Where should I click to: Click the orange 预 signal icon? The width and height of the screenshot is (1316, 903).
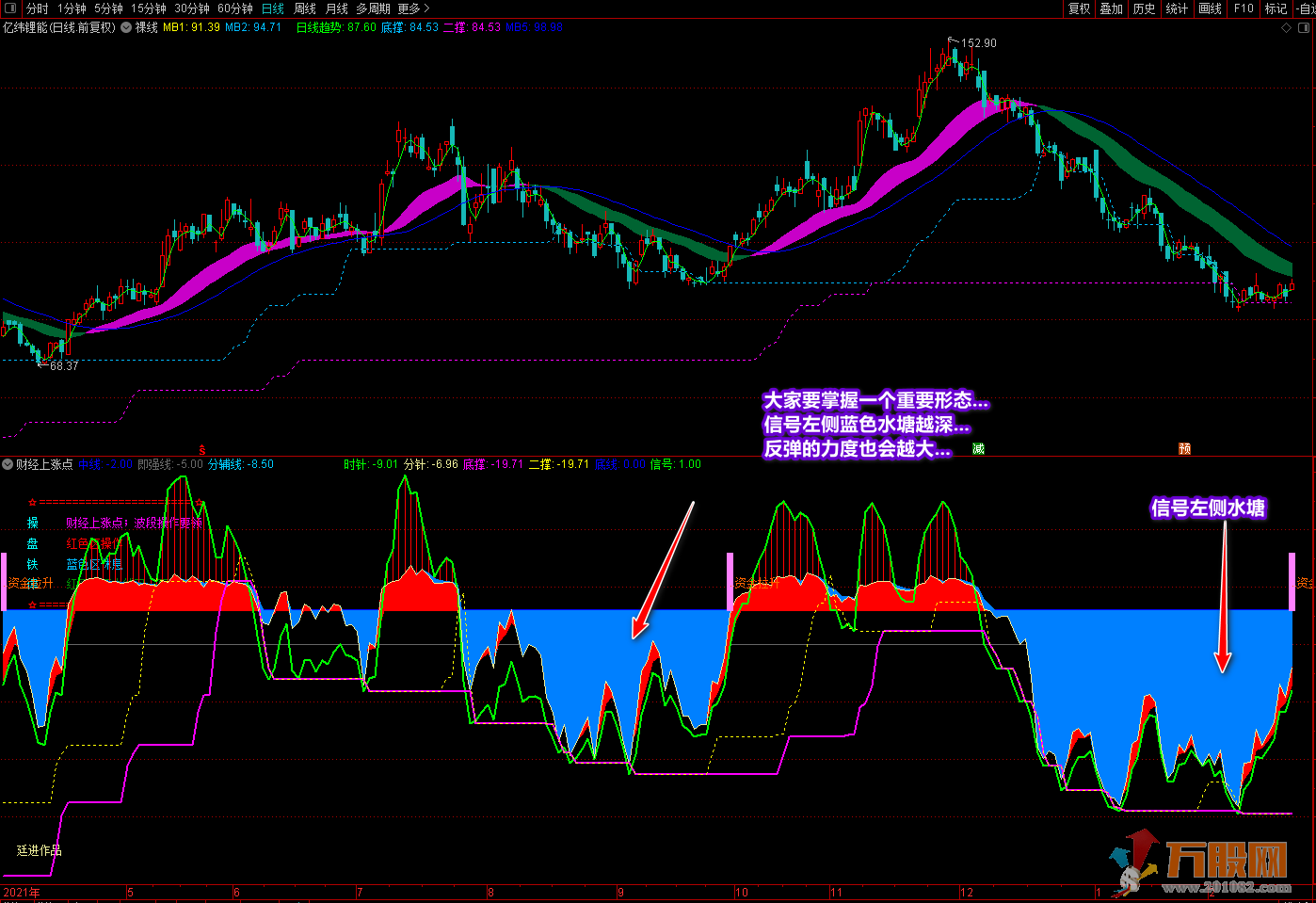coord(1184,449)
